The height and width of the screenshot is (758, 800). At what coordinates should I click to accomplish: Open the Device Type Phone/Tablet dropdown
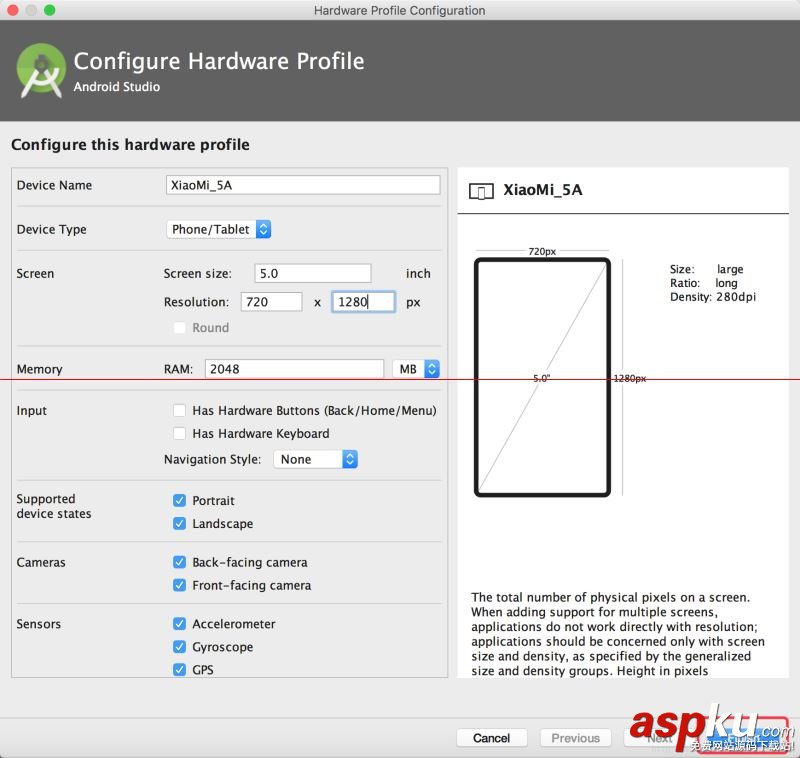click(x=218, y=229)
